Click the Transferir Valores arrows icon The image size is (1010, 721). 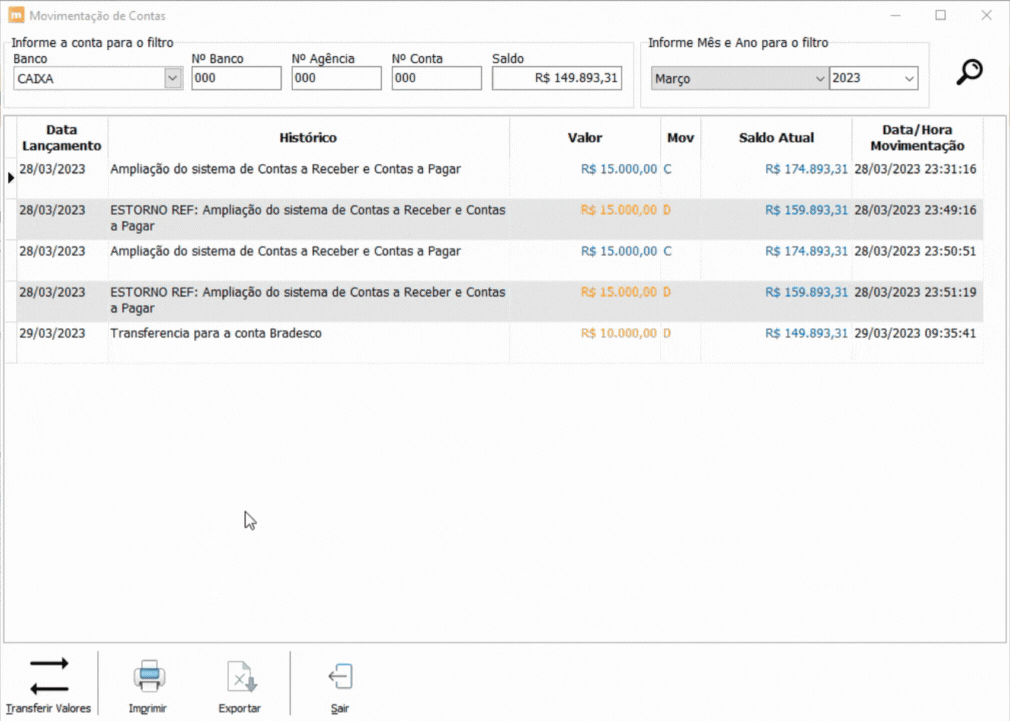pyautogui.click(x=49, y=676)
